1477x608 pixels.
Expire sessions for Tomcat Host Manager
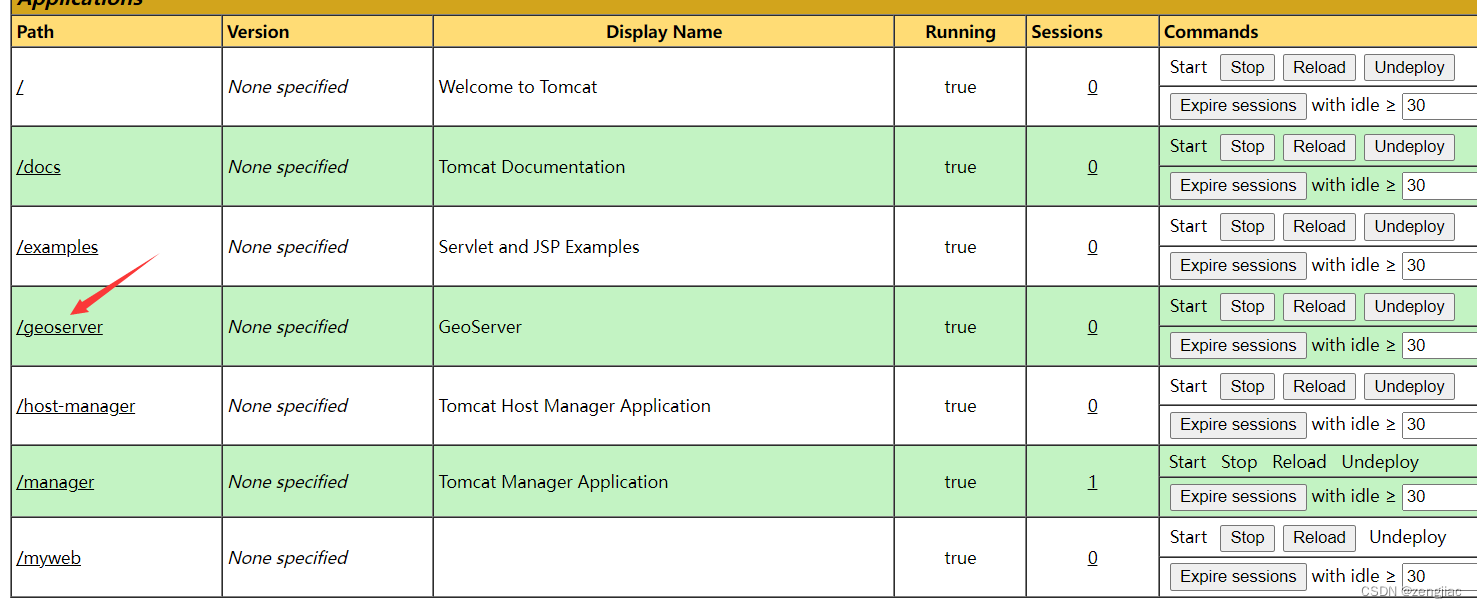[1238, 424]
